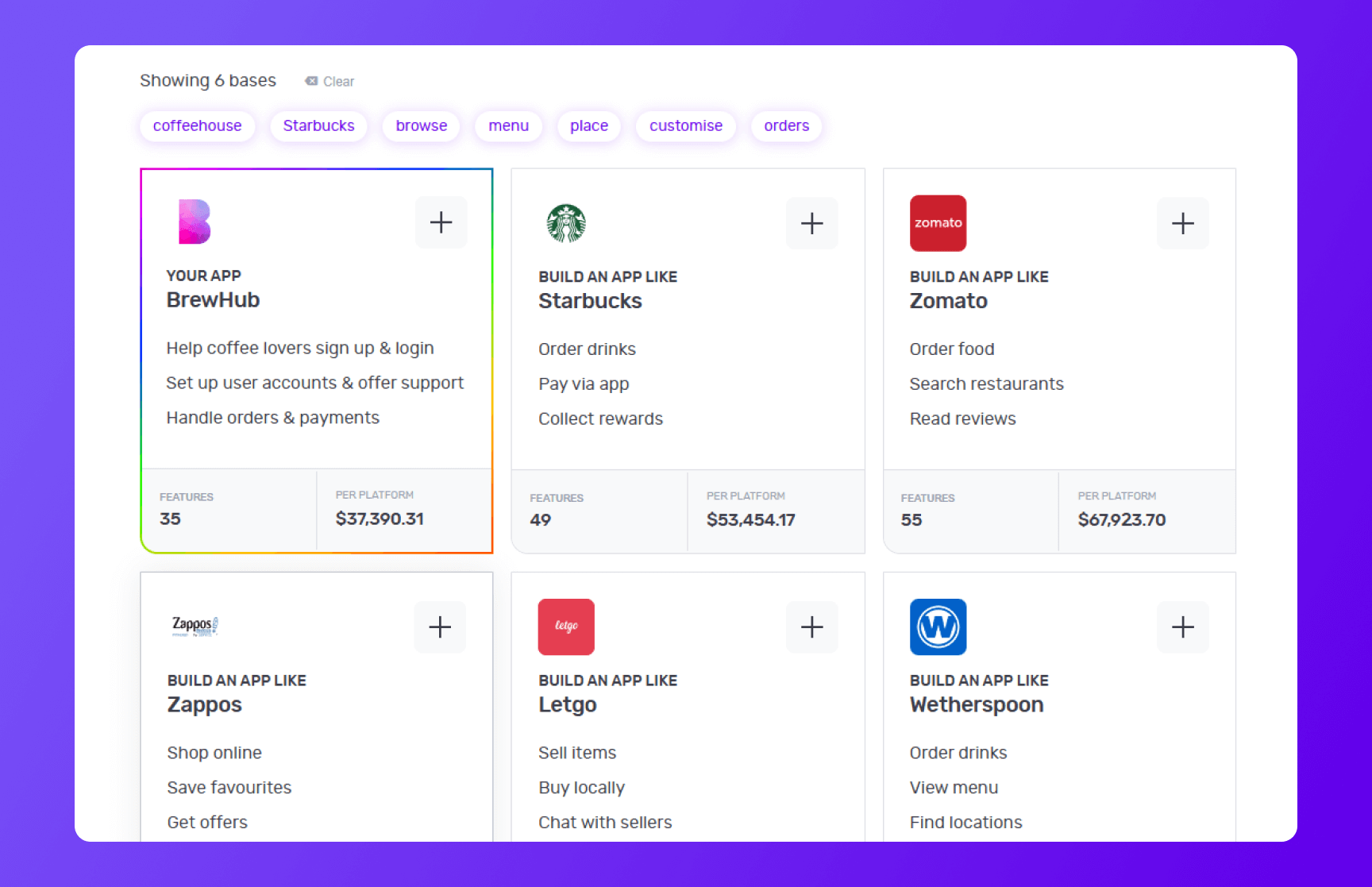Viewport: 1372px width, 887px height.
Task: Click the BrewHub app title
Action: click(213, 300)
